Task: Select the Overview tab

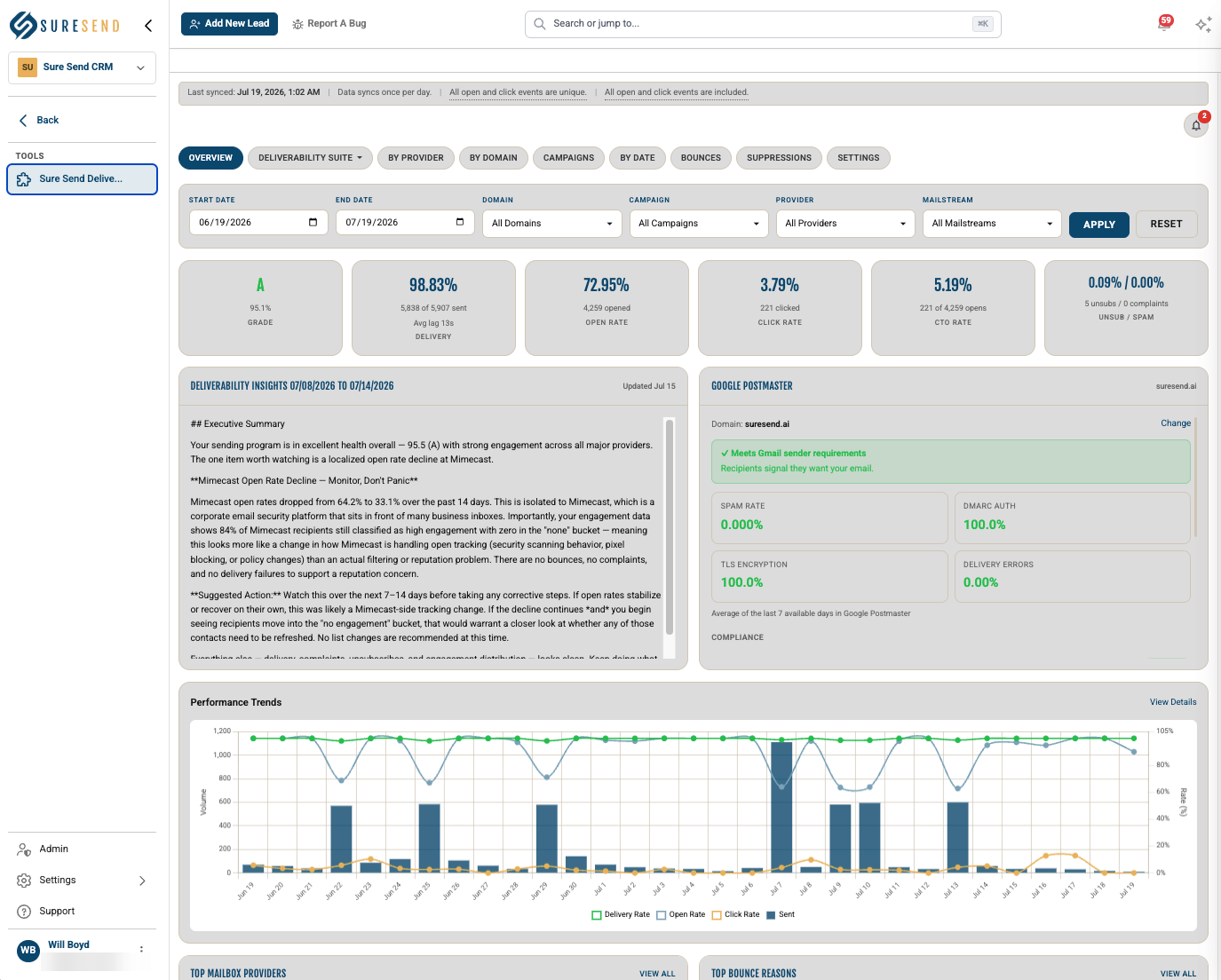Action: pos(210,158)
